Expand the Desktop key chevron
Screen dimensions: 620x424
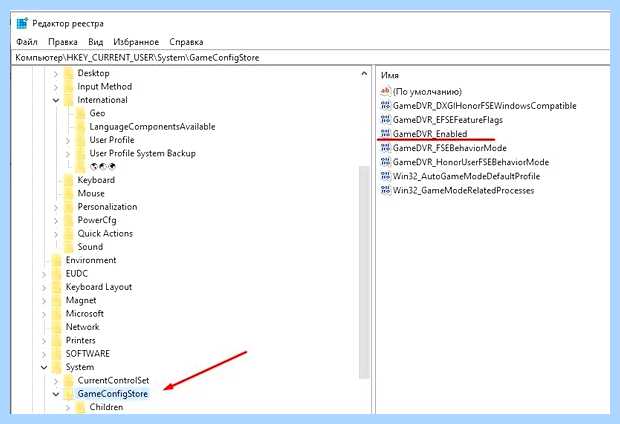pyautogui.click(x=56, y=74)
